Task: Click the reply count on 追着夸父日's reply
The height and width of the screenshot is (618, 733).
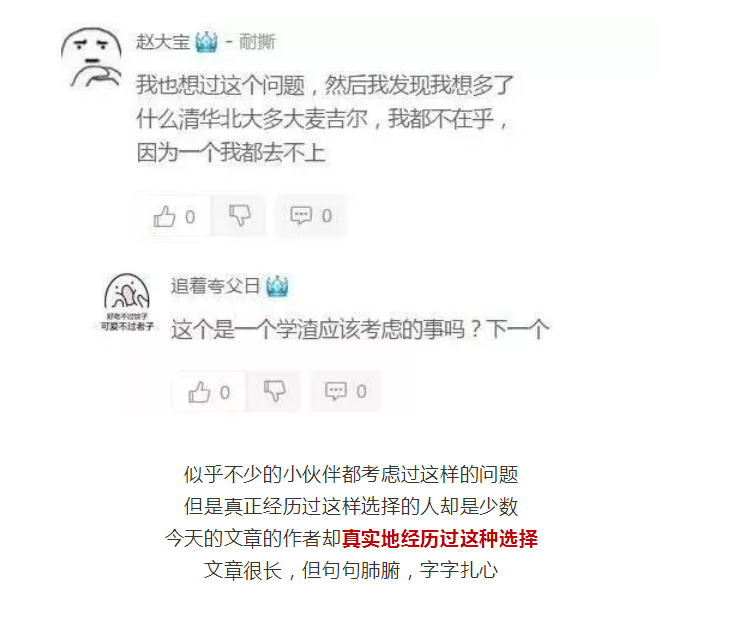Action: [361, 391]
